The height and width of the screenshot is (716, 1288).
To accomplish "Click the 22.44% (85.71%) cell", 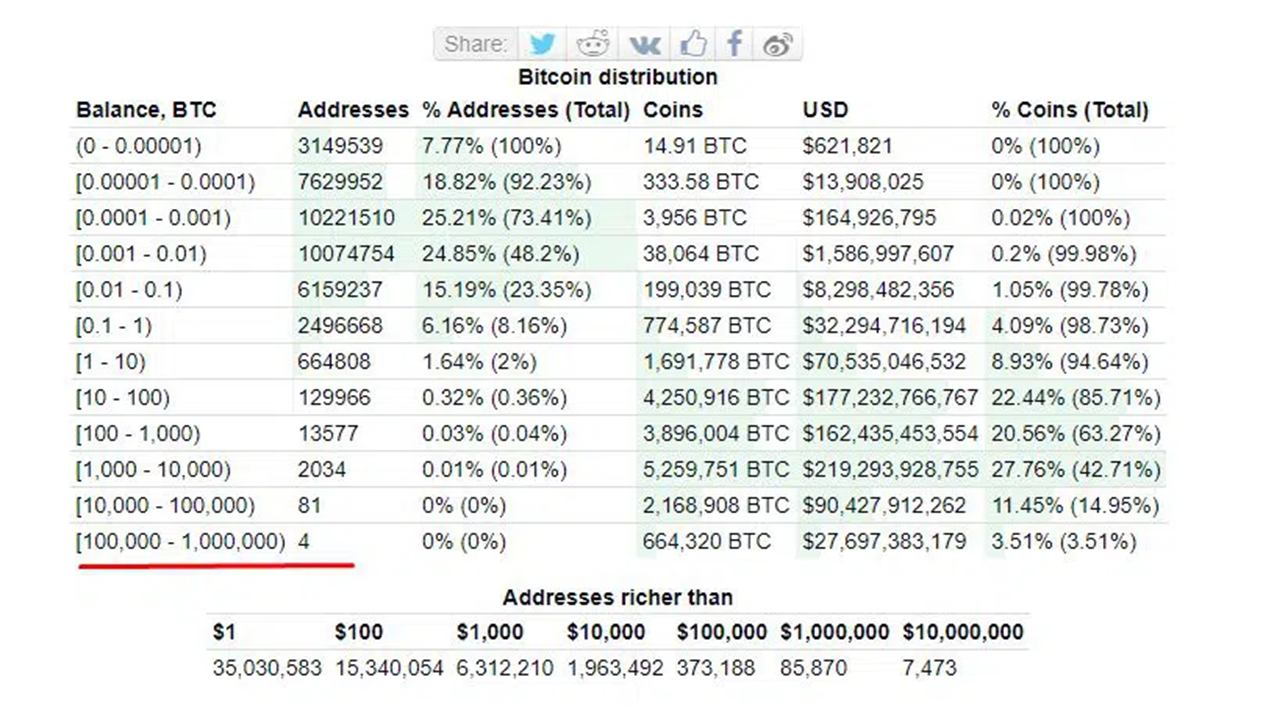I will click(1076, 398).
